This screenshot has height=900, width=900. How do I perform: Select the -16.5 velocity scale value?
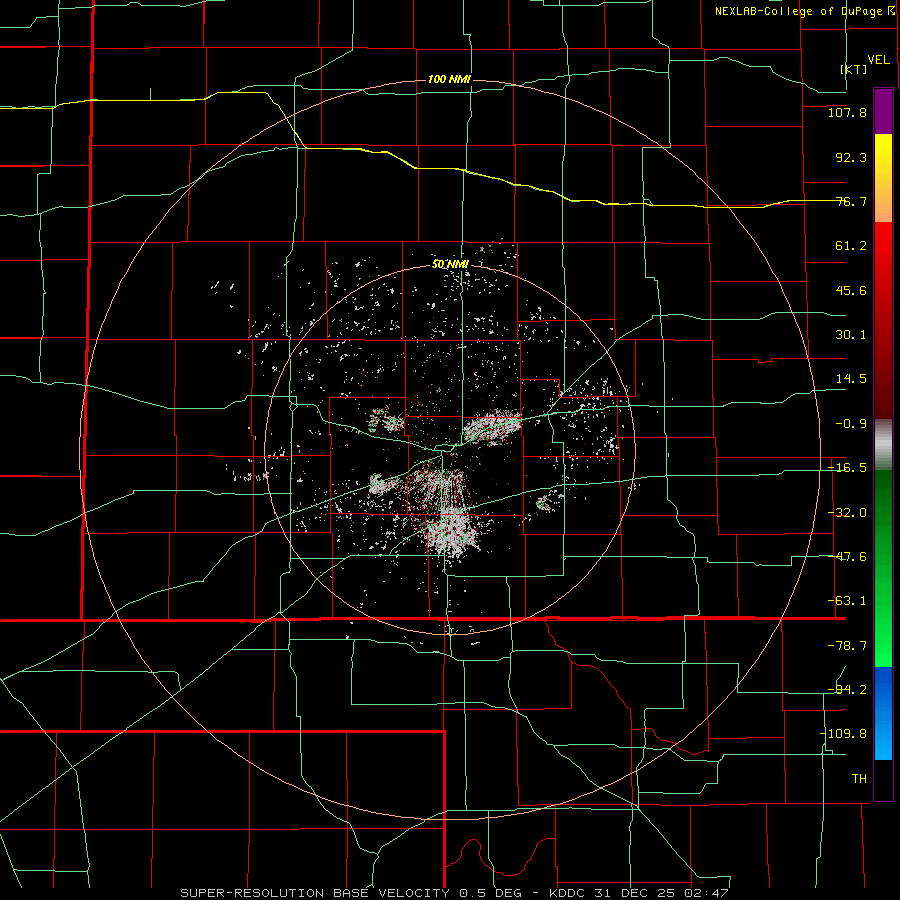tap(847, 468)
